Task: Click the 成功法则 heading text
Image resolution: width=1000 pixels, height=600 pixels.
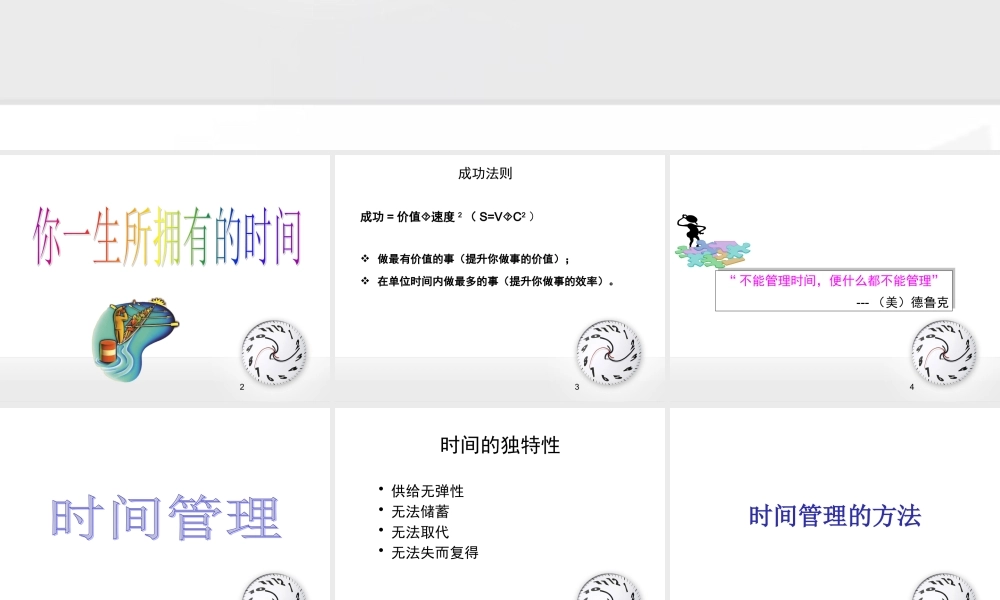Action: (x=485, y=173)
